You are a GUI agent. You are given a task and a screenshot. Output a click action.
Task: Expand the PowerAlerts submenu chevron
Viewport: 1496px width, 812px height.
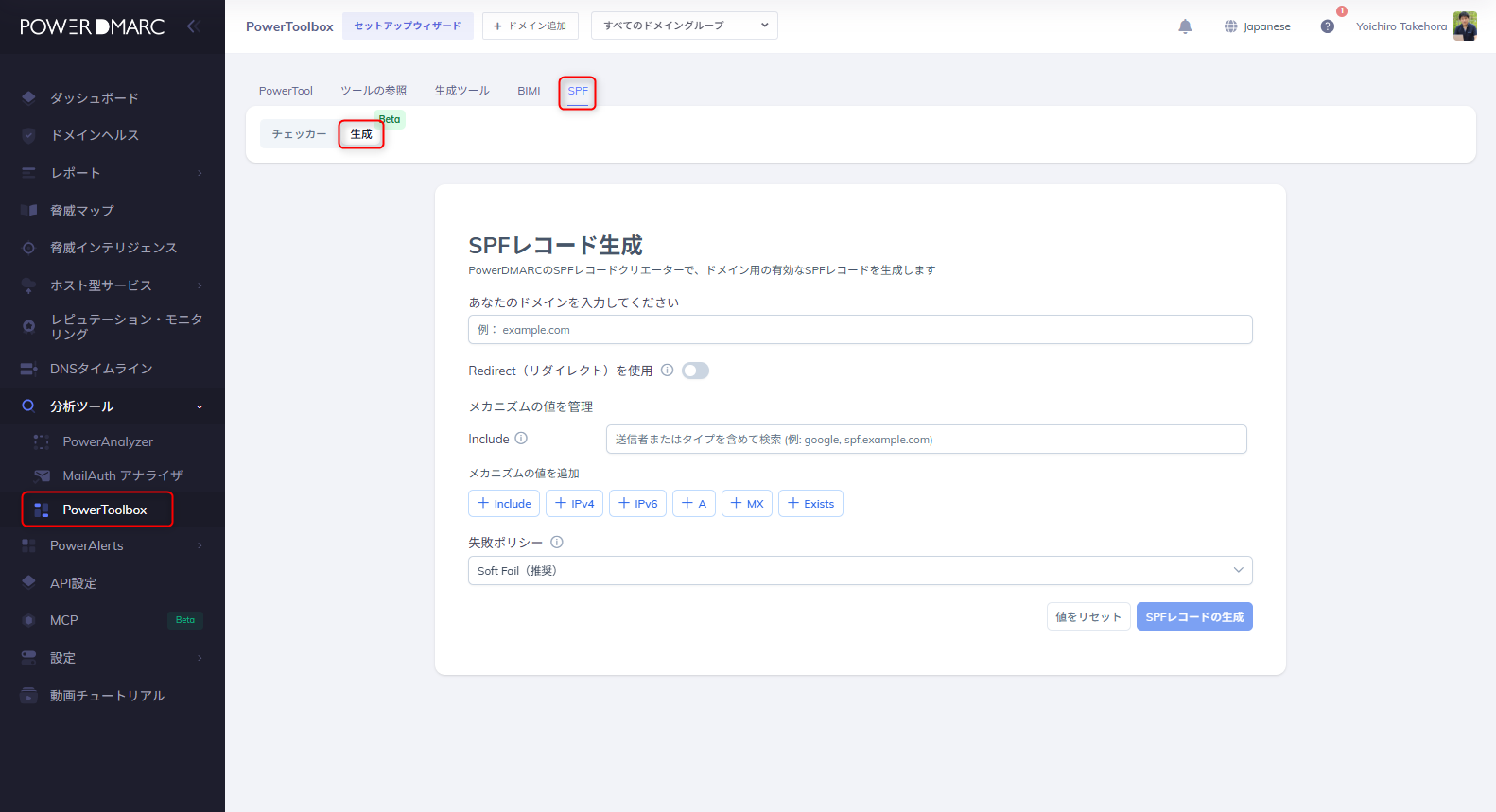[200, 545]
